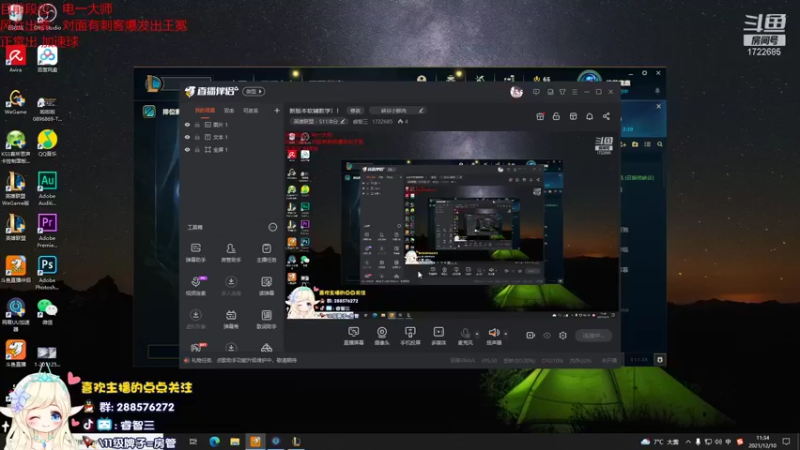Click the connecting live-stream button
The width and height of the screenshot is (800, 450).
click(x=593, y=335)
